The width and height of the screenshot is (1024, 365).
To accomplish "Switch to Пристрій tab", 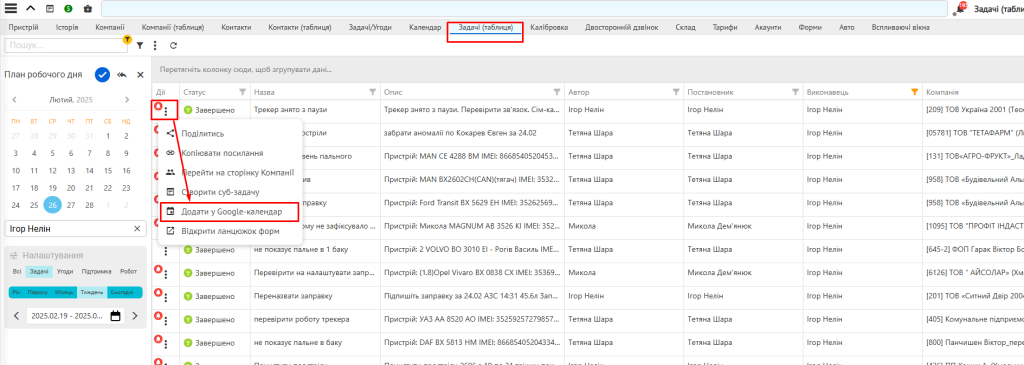I will coord(24,27).
